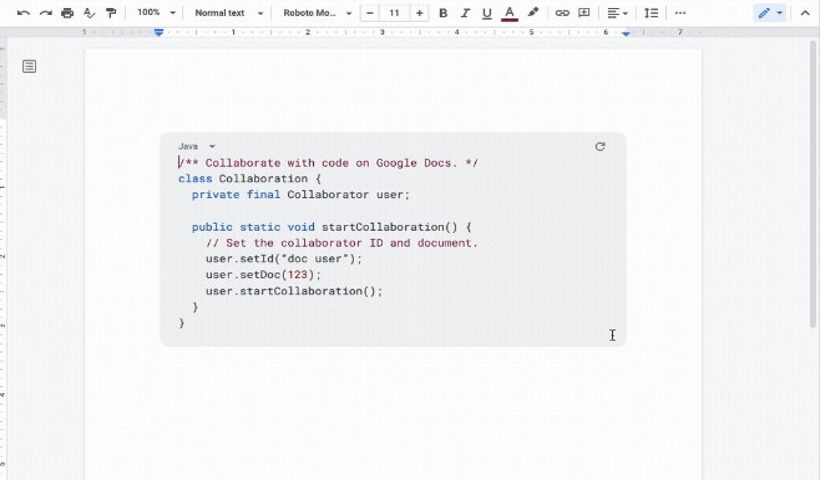Screen dimensions: 820x480
Task: Click 'private final Collaborator user;' line
Action: pos(301,195)
